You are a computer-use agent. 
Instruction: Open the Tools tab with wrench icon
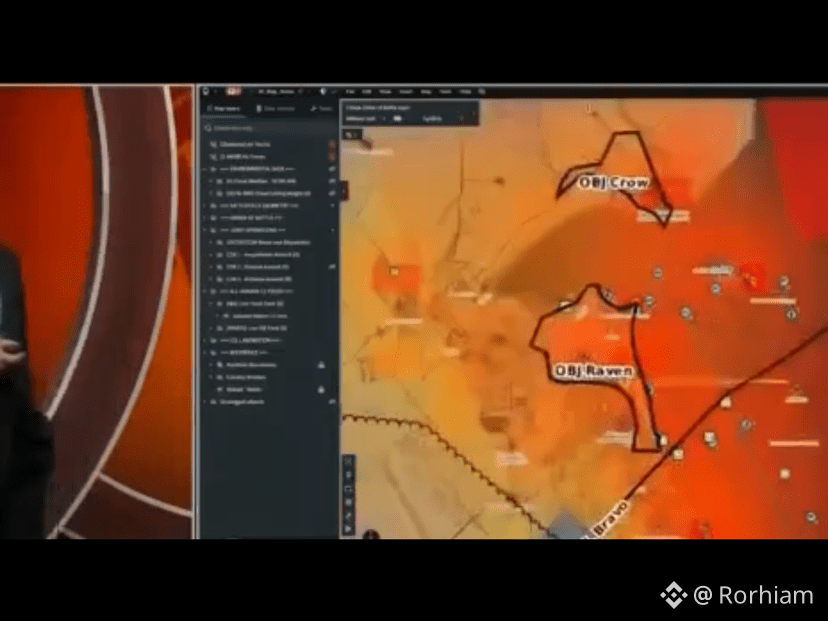pyautogui.click(x=322, y=108)
